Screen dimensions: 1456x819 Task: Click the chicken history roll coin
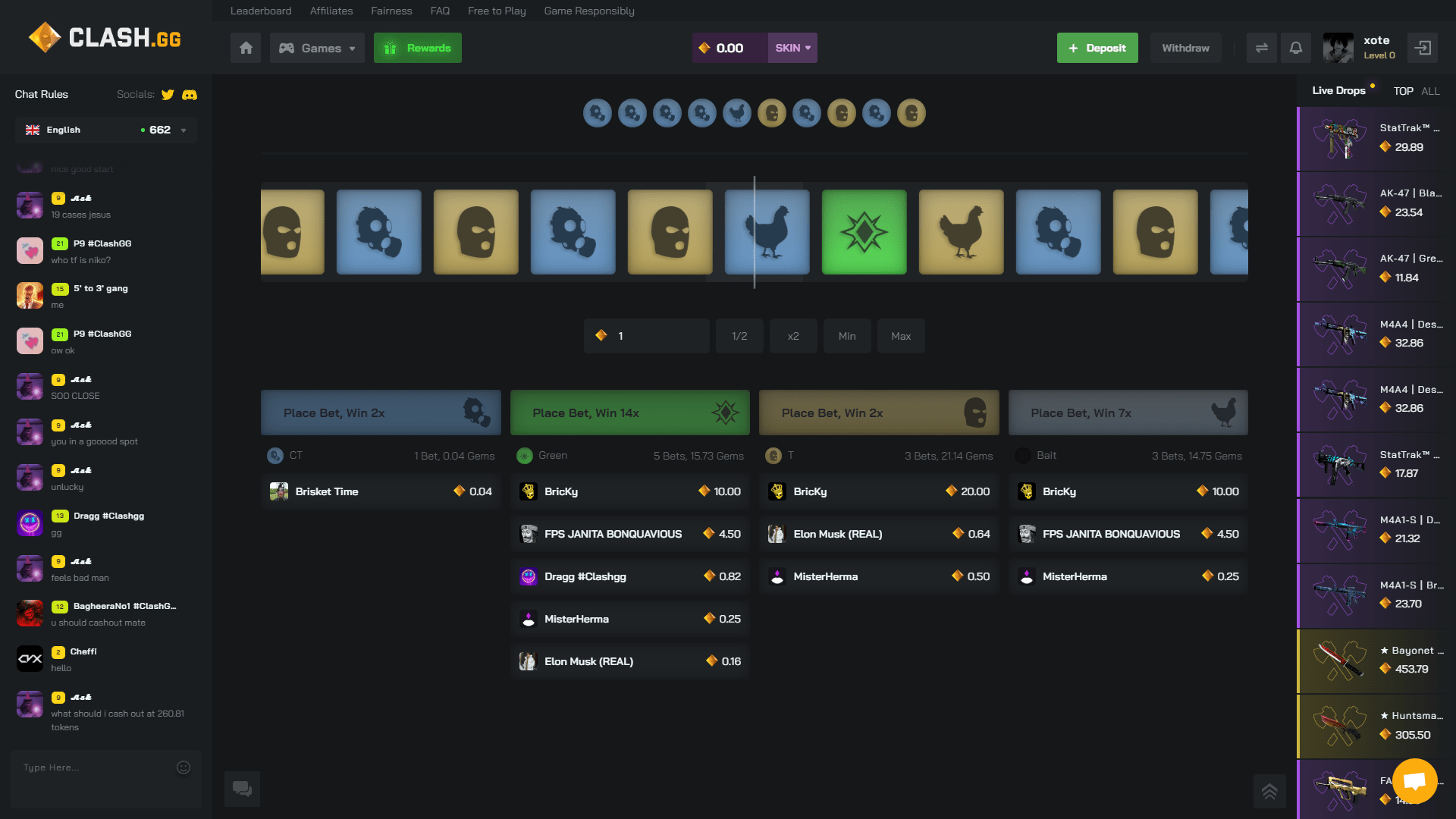(x=737, y=113)
